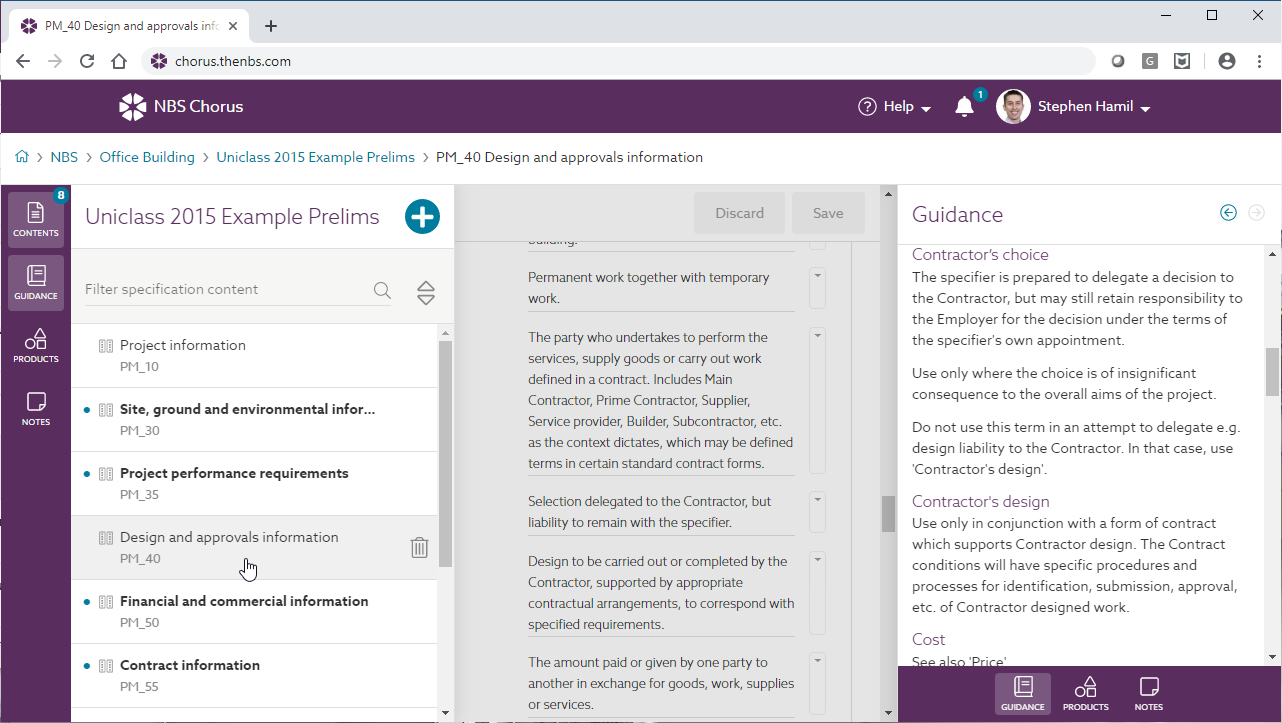The height and width of the screenshot is (723, 1282).
Task: Click center editor scrollbar thumb
Action: 887,514
